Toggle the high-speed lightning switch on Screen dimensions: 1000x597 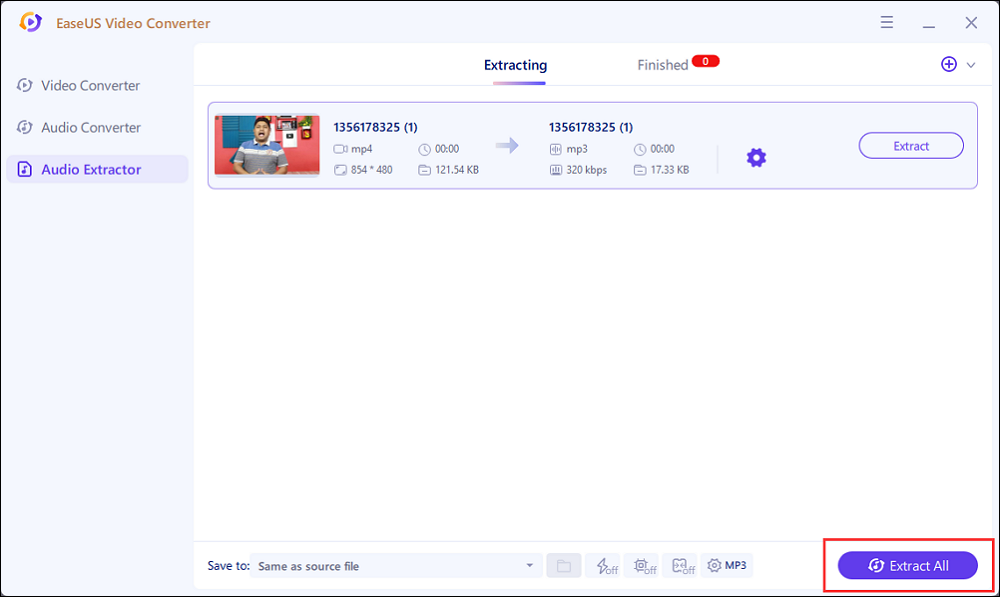(x=604, y=565)
